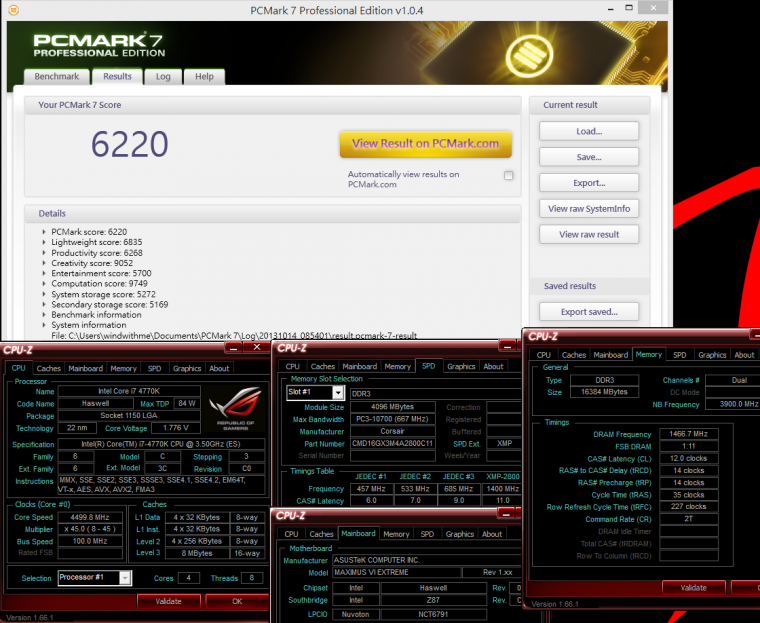Expand Secondary storage score row
This screenshot has width=760, height=623.
(x=44, y=304)
